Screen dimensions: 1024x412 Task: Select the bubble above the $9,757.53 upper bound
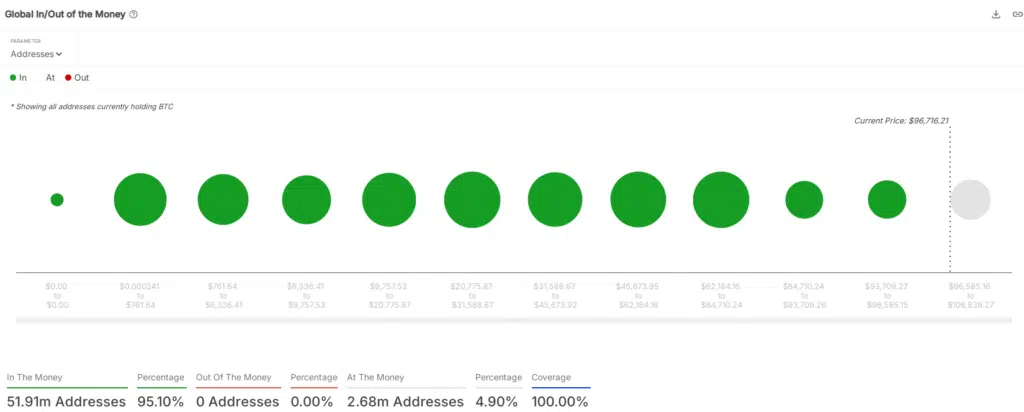pyautogui.click(x=306, y=200)
